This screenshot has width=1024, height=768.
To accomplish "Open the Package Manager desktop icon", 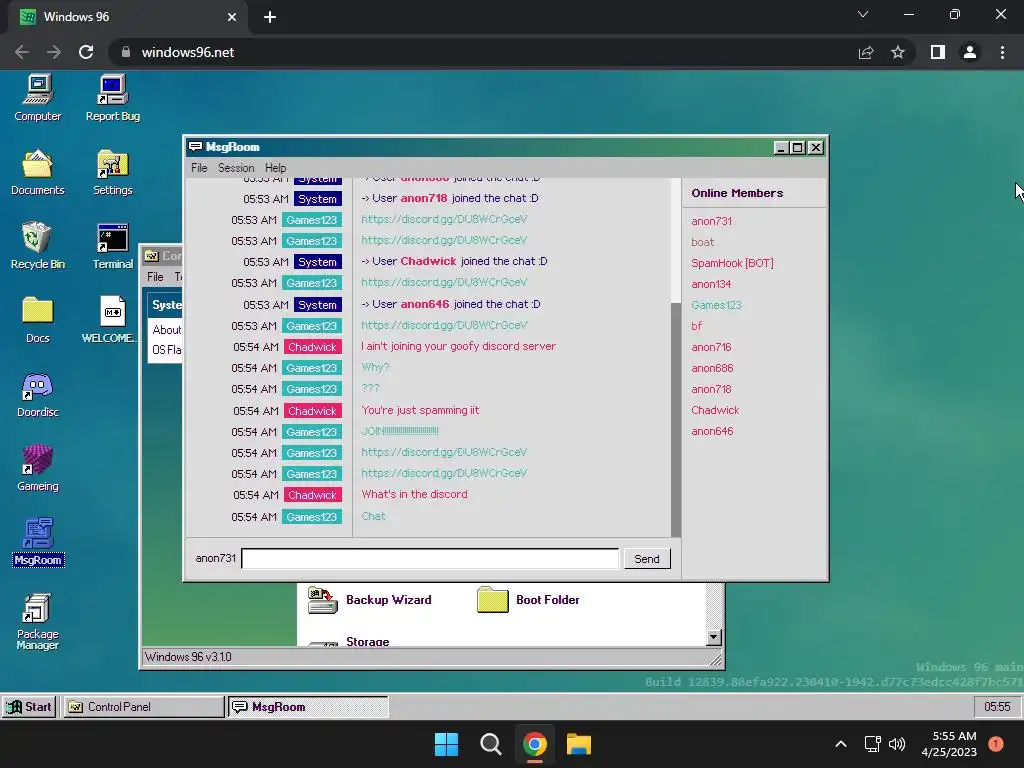I will (x=37, y=622).
